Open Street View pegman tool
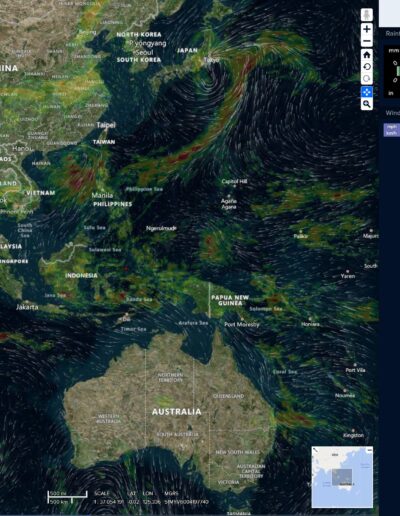The height and width of the screenshot is (516, 400). pyautogui.click(x=367, y=15)
